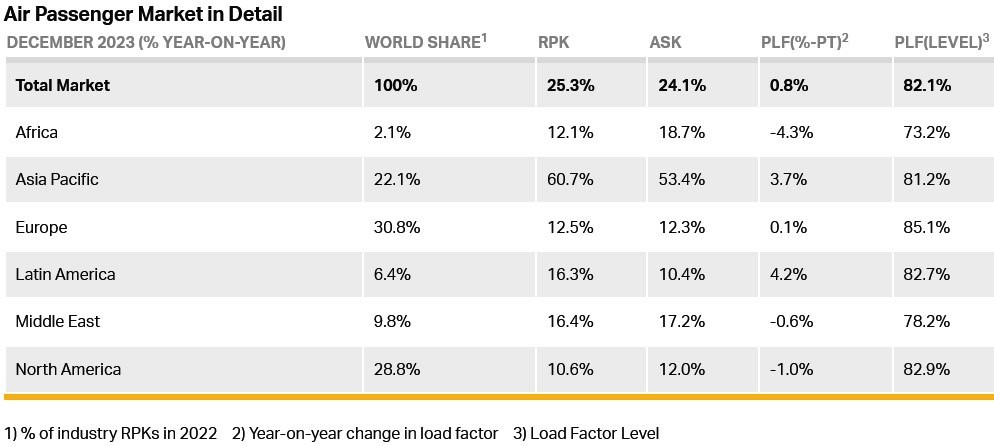Click Africa PLF change value -4.3%
Viewport: 994px width, 446px height.
tap(791, 132)
